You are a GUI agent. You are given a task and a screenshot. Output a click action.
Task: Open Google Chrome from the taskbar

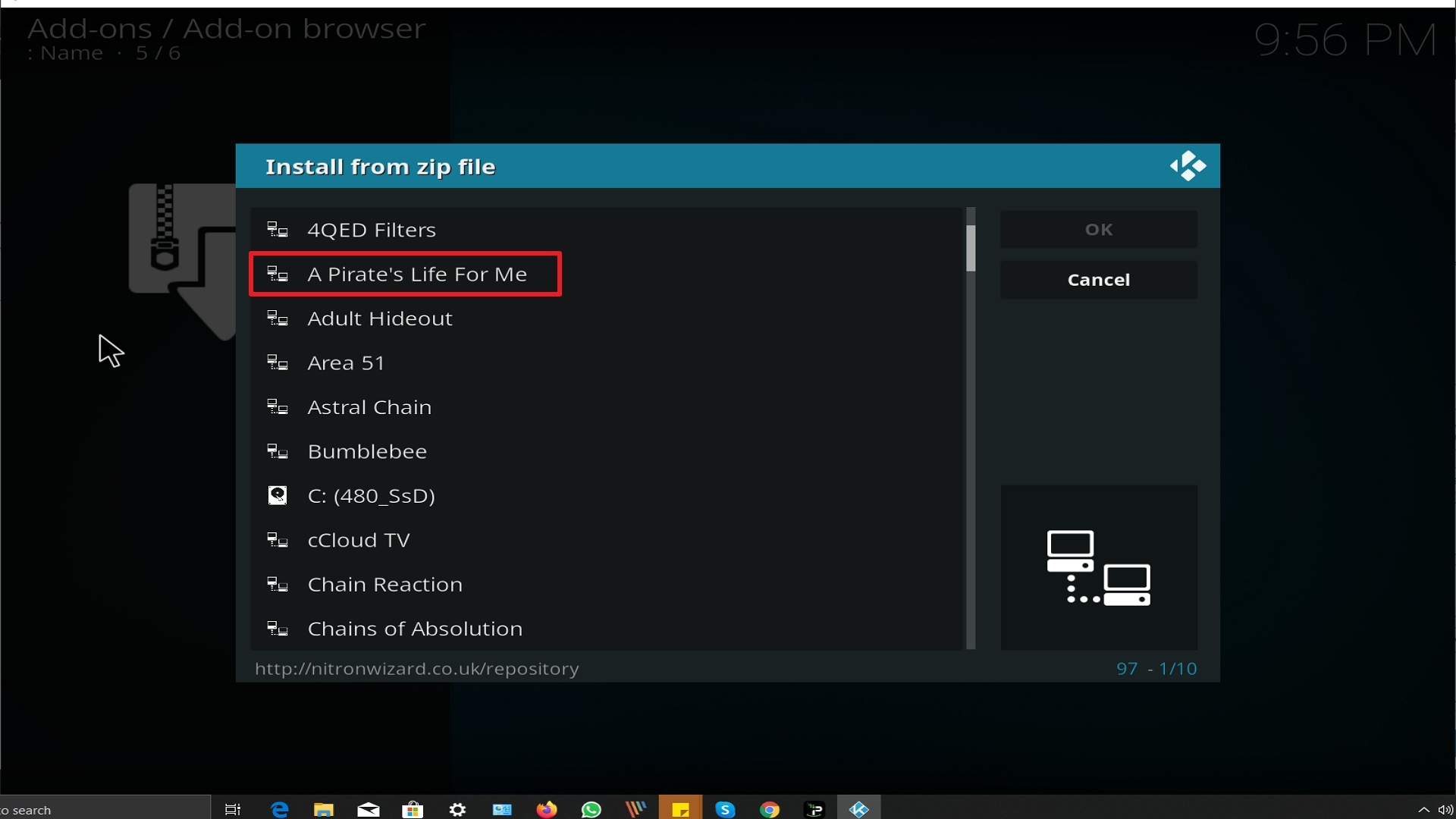770,809
